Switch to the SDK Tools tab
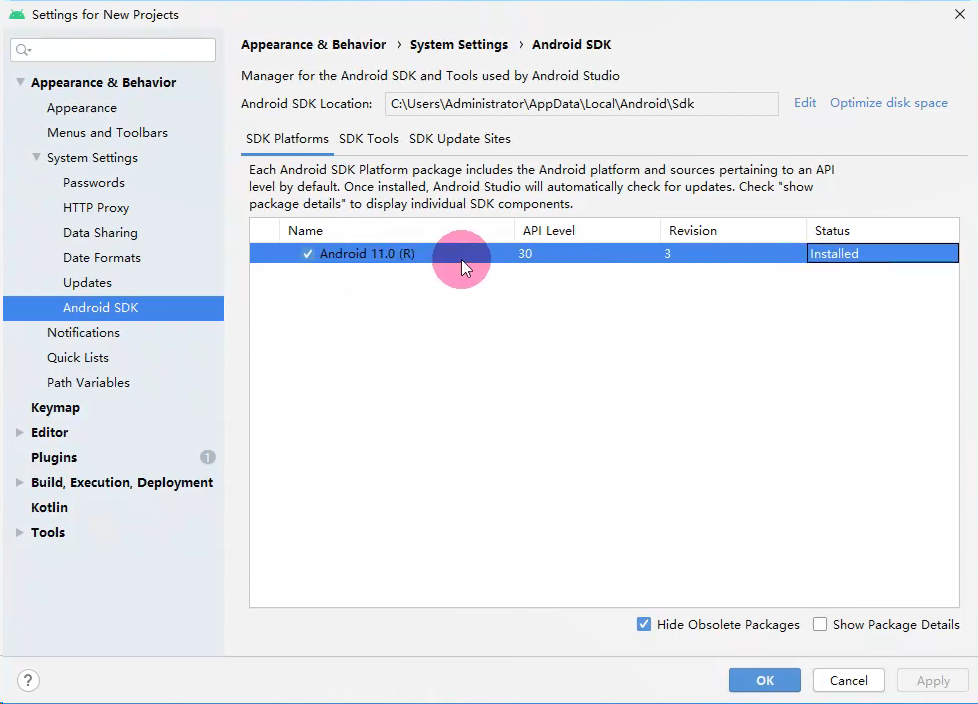This screenshot has height=704, width=978. click(x=369, y=139)
